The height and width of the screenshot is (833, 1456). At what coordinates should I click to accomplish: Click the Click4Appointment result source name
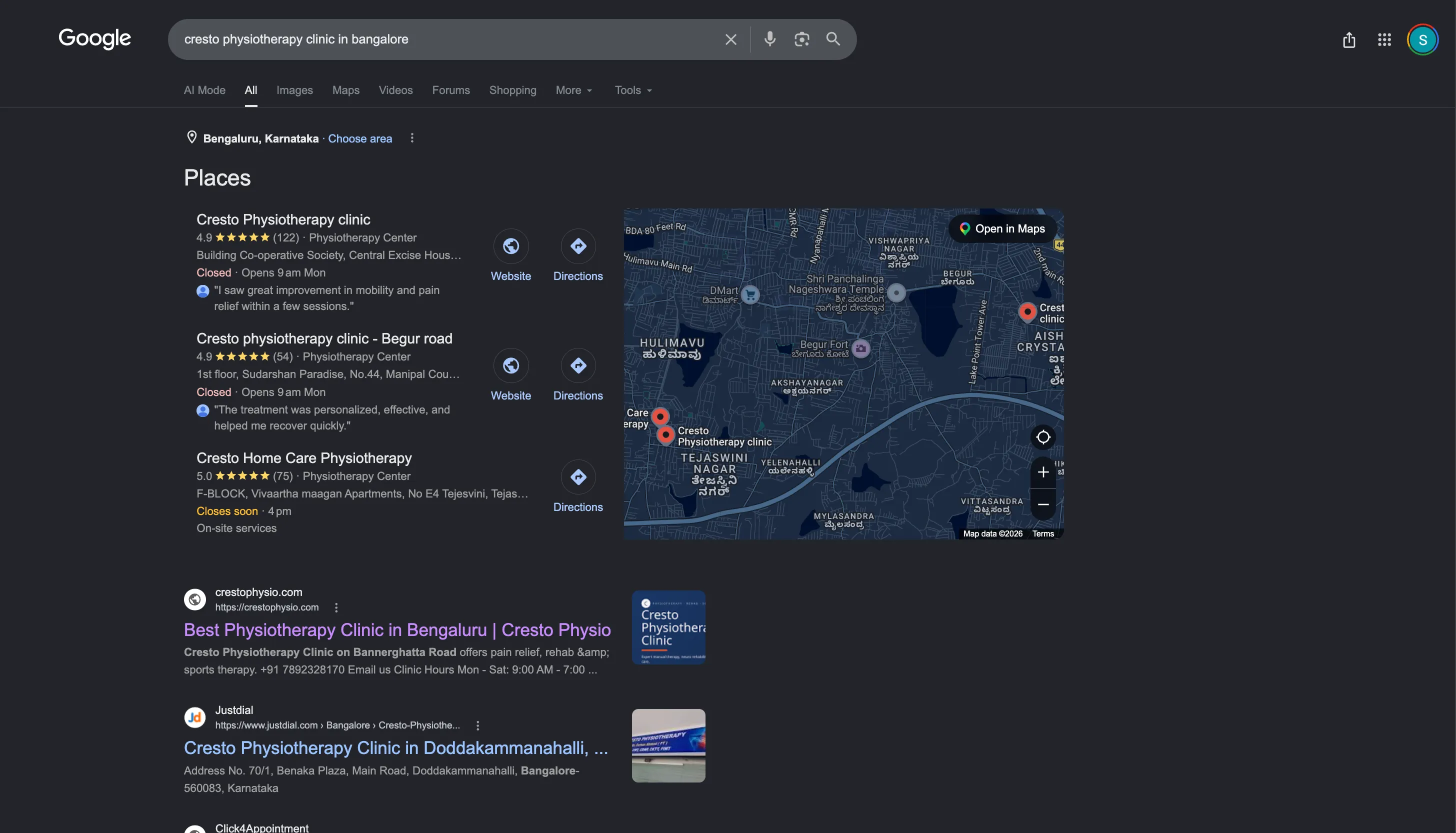(x=261, y=827)
